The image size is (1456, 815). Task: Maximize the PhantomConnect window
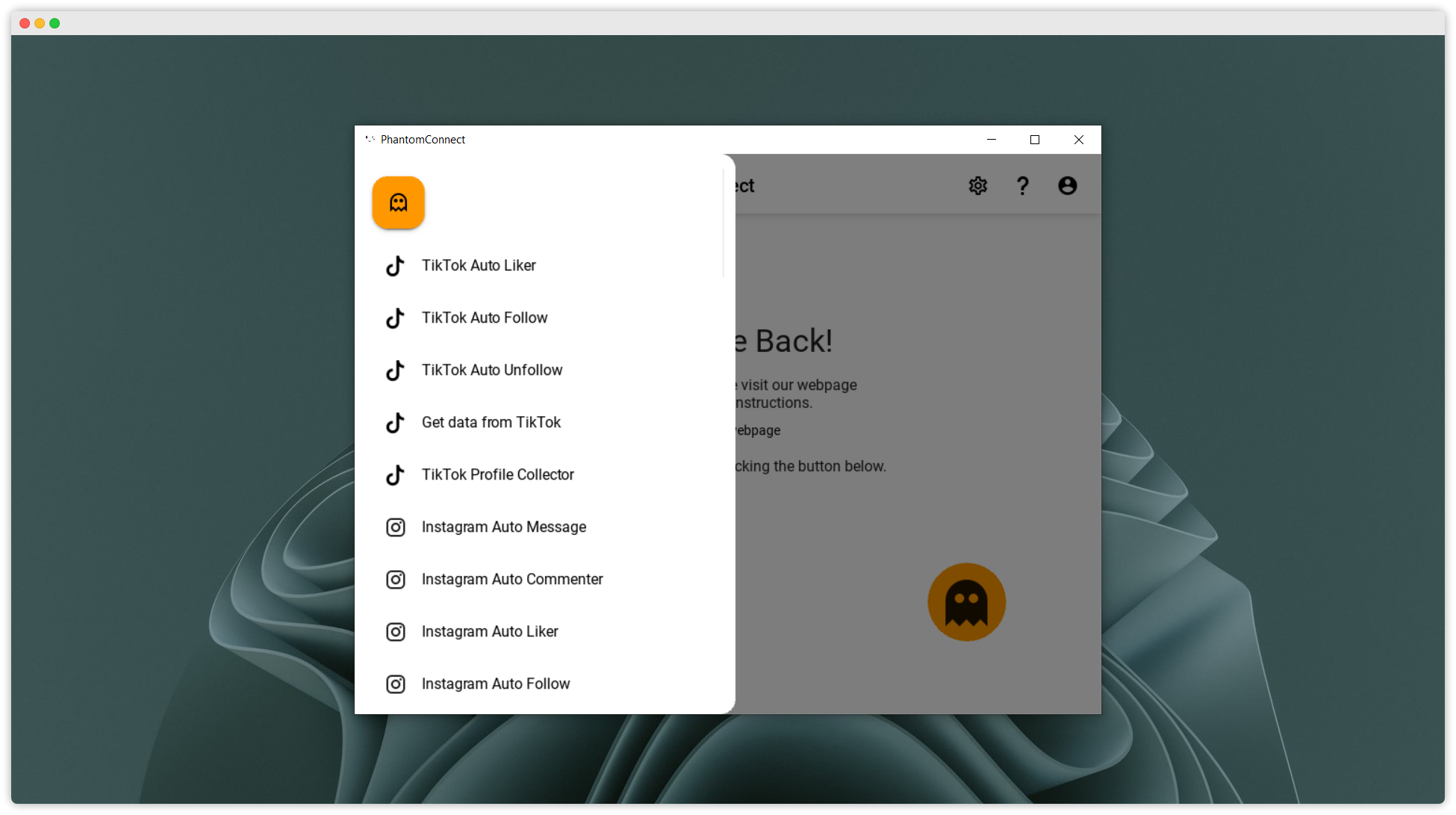tap(1035, 140)
